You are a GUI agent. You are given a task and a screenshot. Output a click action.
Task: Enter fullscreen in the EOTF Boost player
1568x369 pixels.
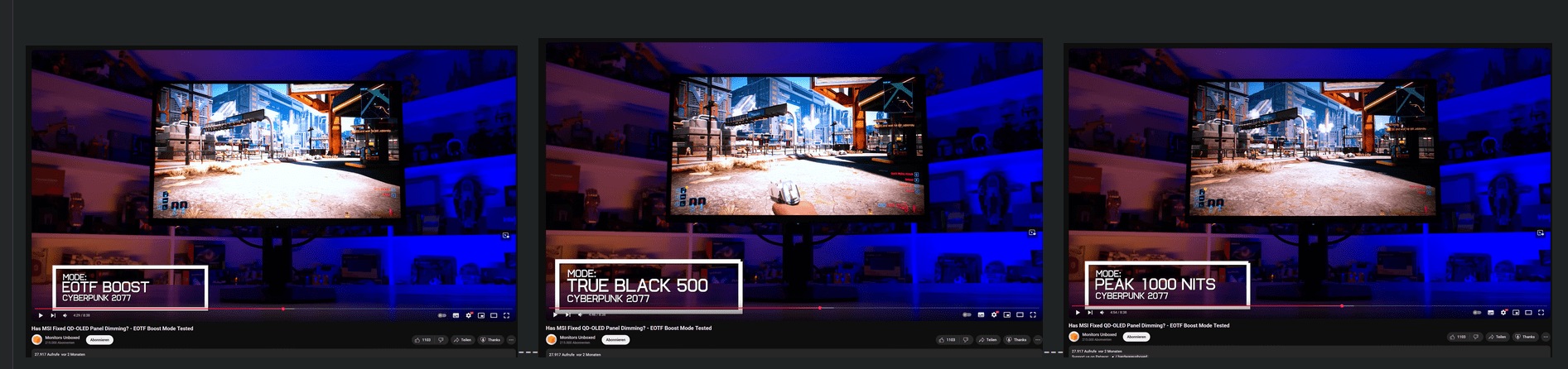(x=506, y=315)
